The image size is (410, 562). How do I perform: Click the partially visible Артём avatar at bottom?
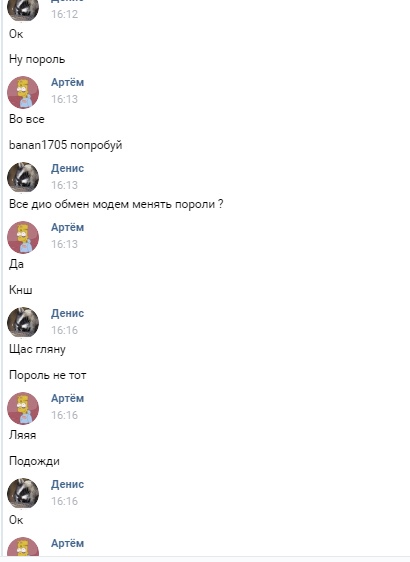(23, 547)
